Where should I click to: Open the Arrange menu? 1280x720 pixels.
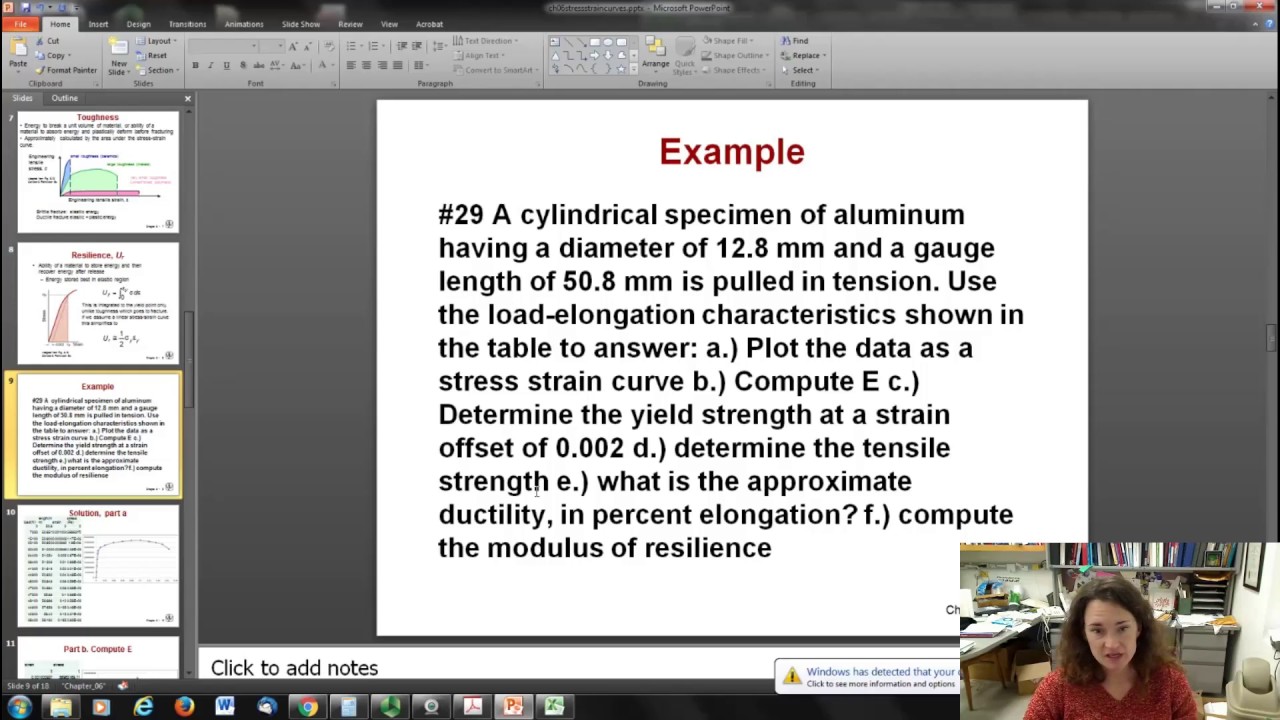(656, 55)
